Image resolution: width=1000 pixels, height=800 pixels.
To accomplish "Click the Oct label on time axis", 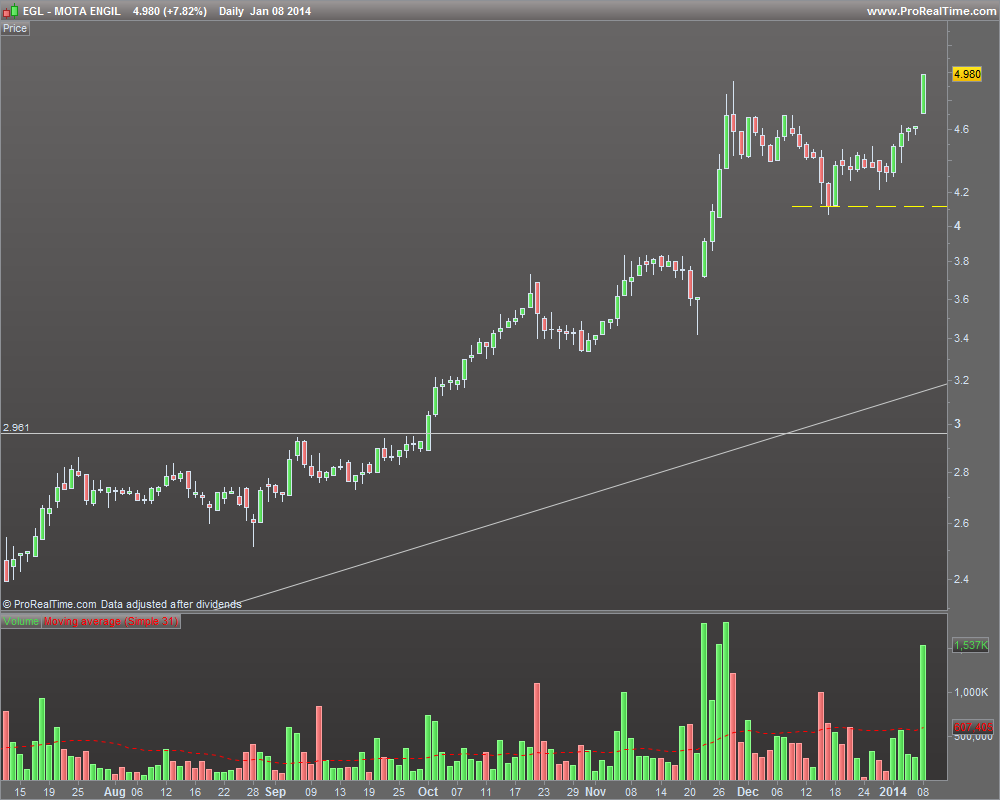I will point(428,792).
